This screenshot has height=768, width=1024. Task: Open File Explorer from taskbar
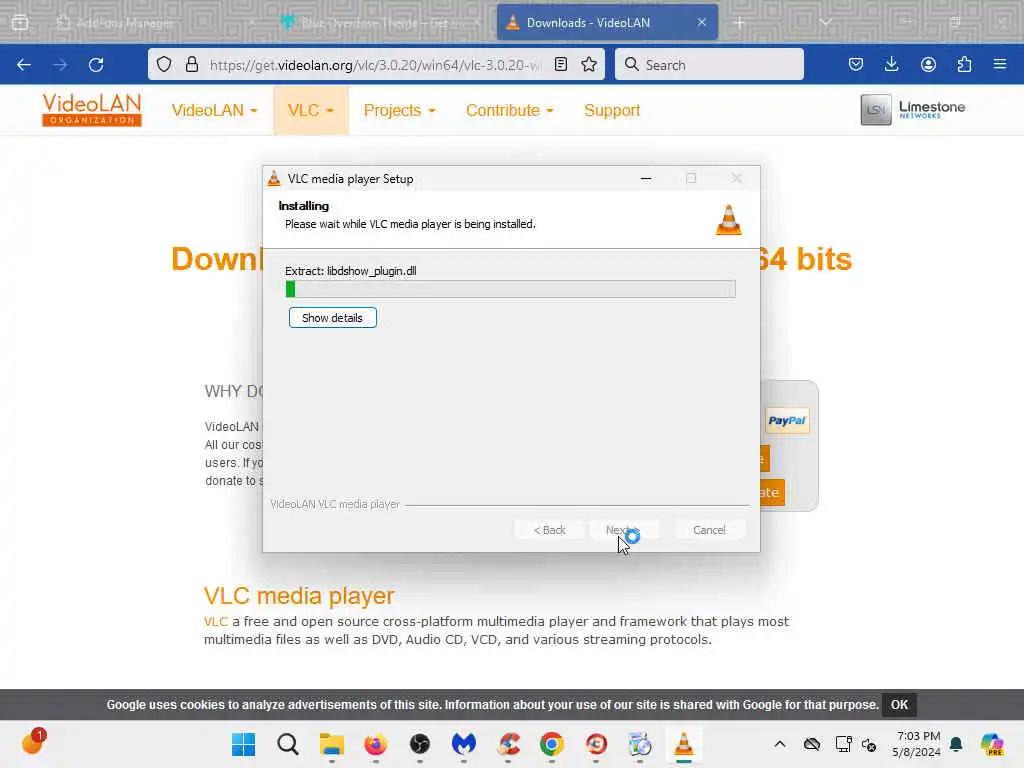332,744
